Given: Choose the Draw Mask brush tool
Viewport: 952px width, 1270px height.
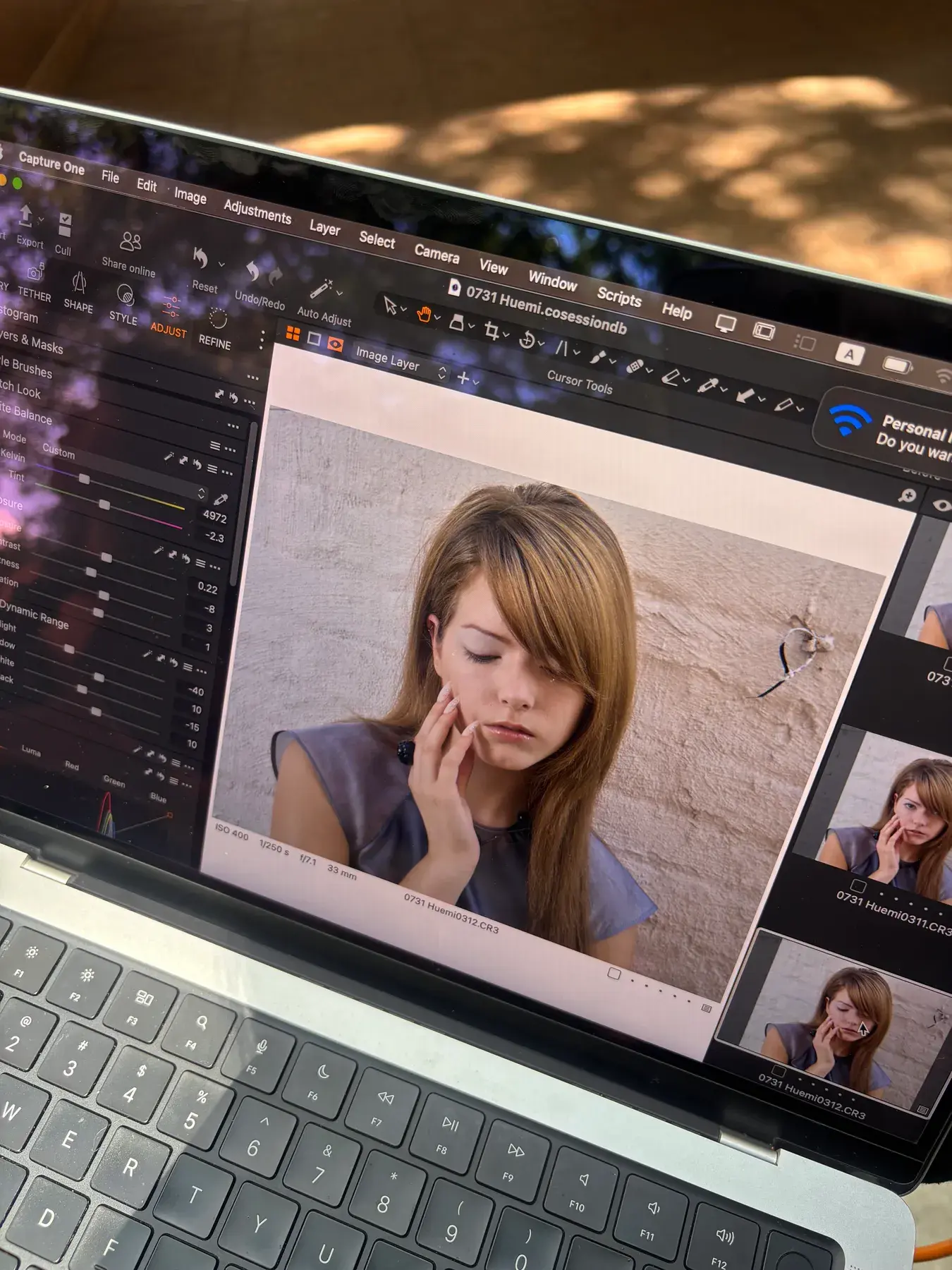Looking at the screenshot, I should (x=598, y=357).
